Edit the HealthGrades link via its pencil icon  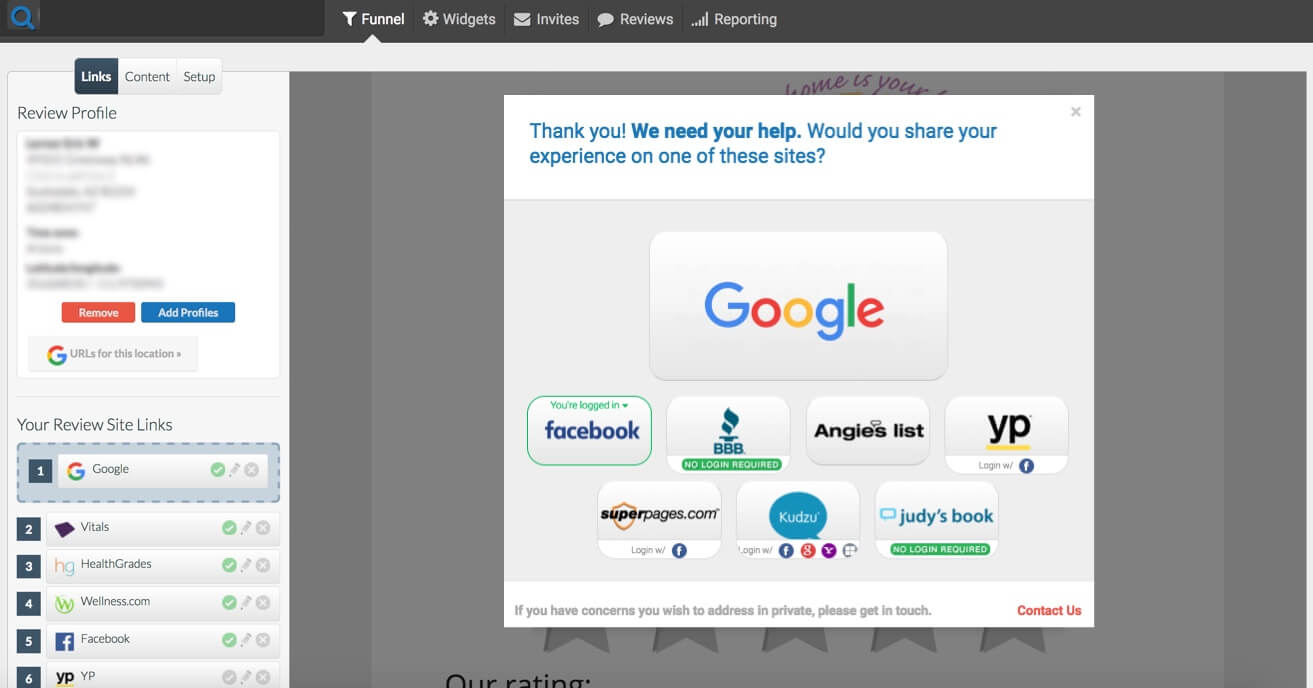[246, 565]
